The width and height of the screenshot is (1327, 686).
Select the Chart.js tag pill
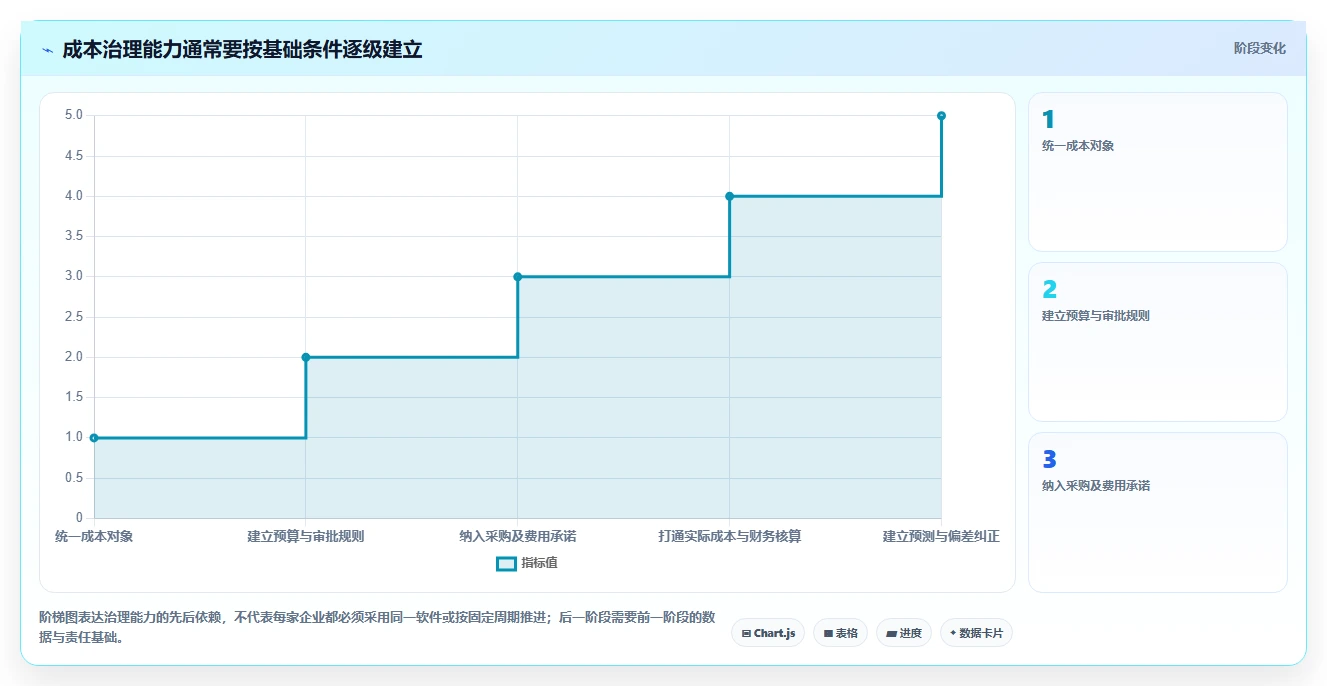[x=768, y=633]
